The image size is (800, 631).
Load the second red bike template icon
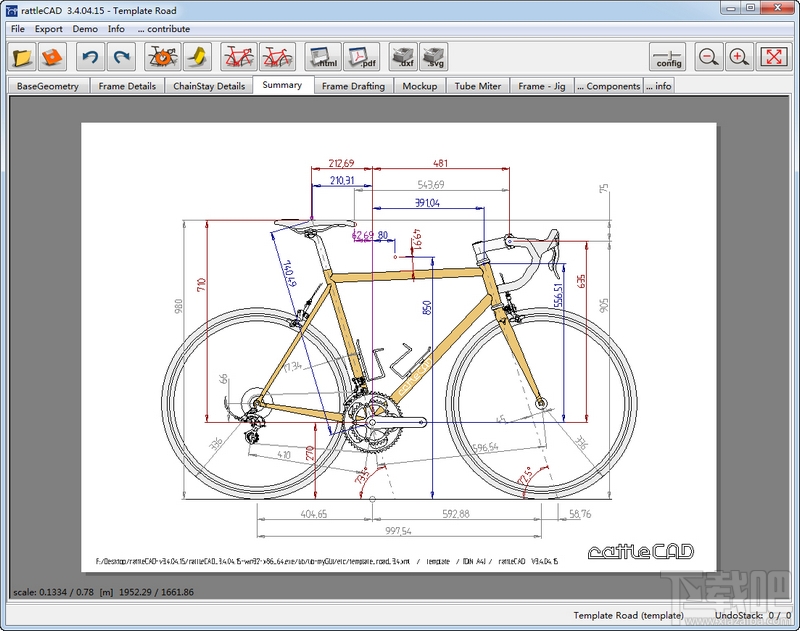(277, 57)
